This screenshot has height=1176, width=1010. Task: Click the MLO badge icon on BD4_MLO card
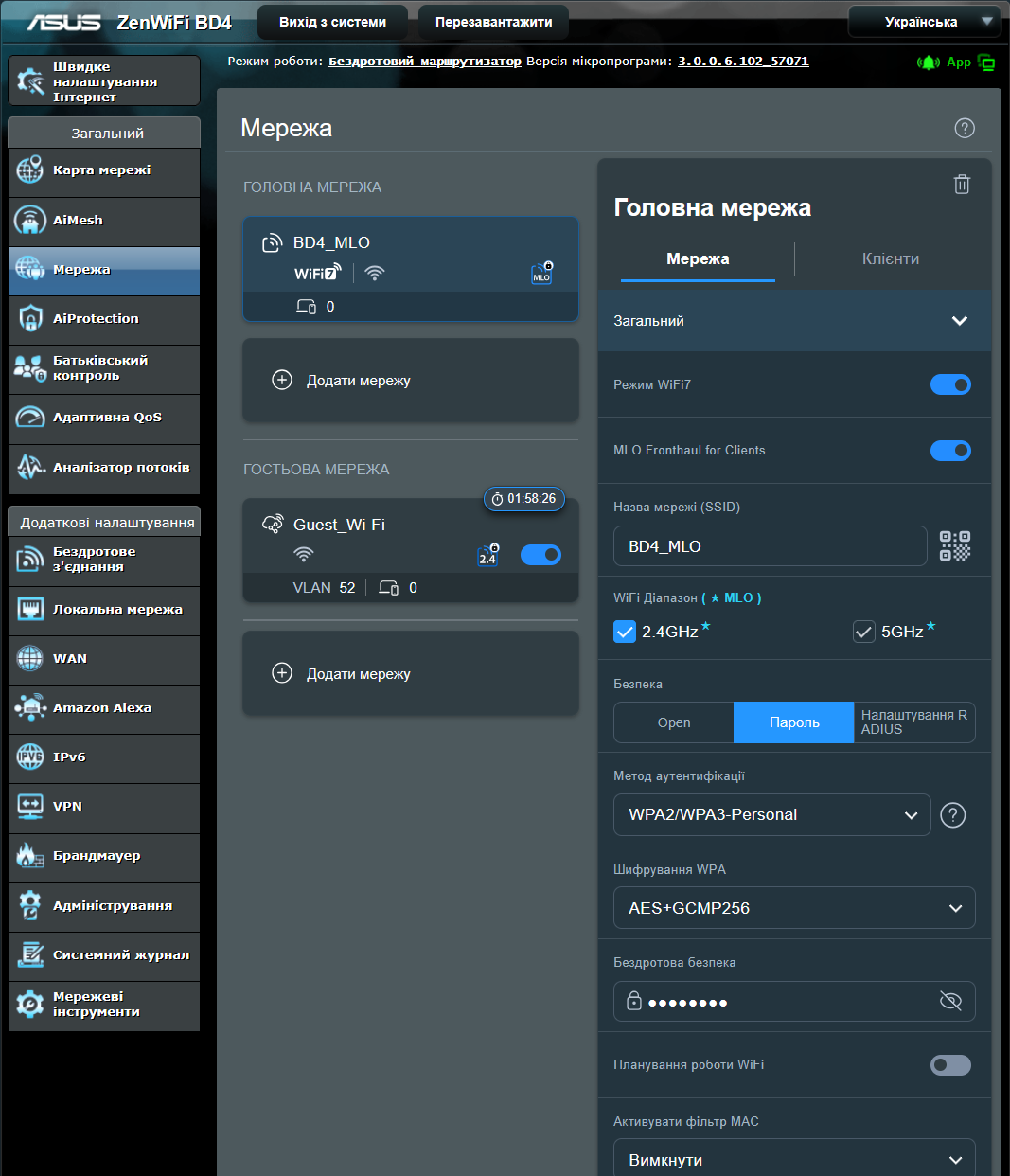tap(541, 273)
